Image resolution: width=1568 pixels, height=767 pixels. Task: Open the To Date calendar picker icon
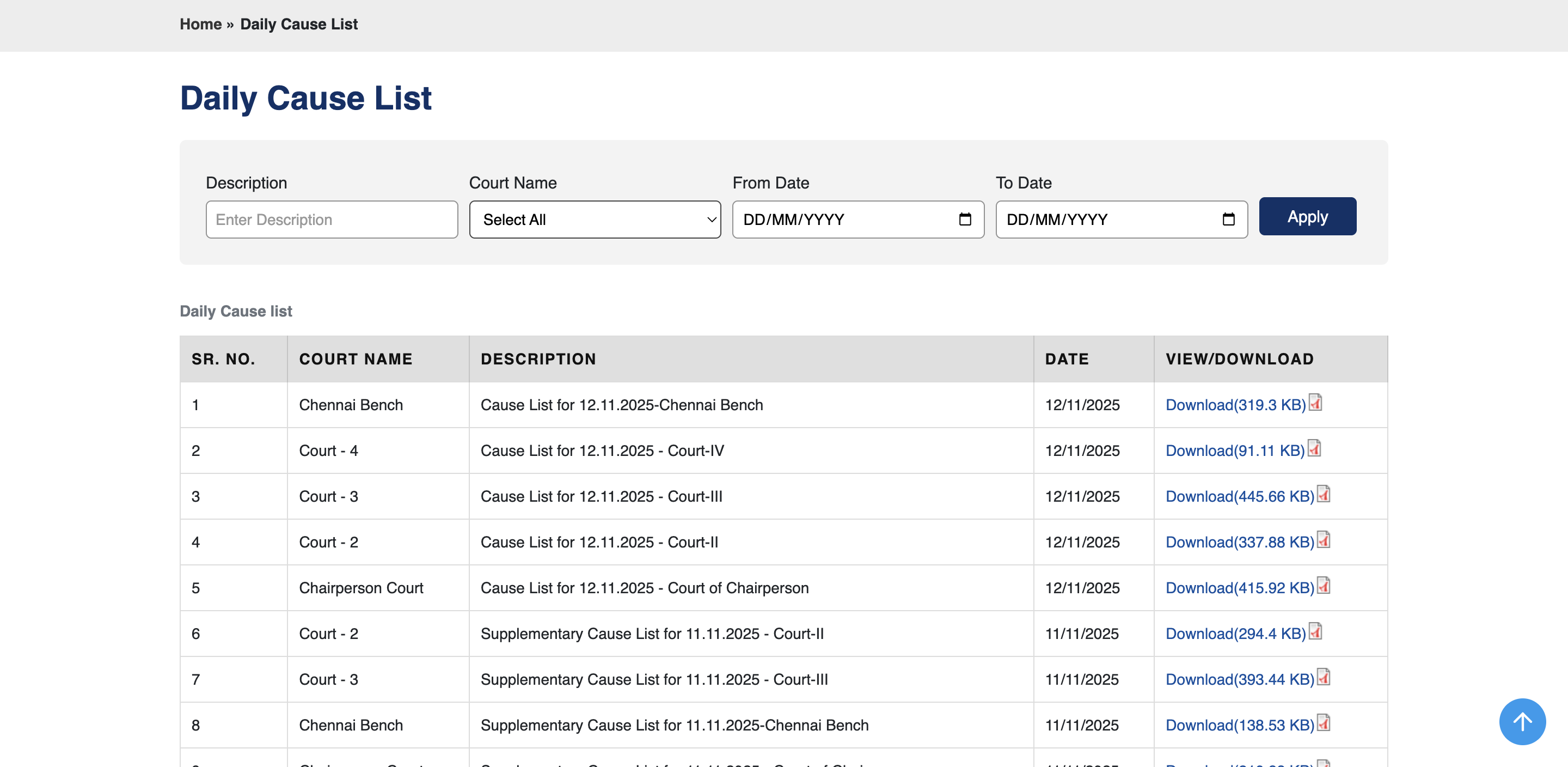(1228, 220)
